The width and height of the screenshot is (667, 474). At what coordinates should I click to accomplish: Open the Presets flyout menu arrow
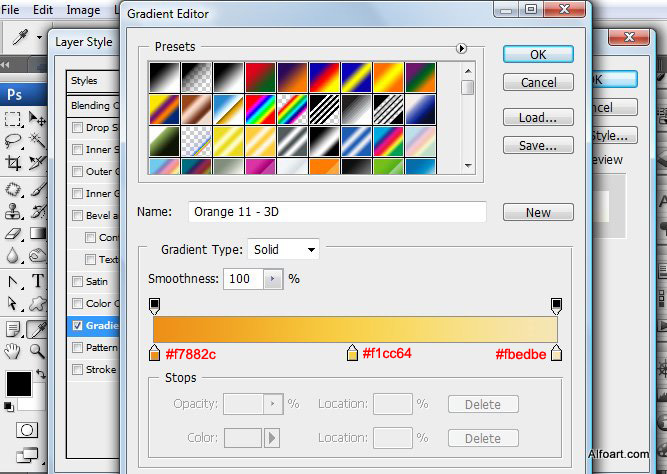coord(461,48)
